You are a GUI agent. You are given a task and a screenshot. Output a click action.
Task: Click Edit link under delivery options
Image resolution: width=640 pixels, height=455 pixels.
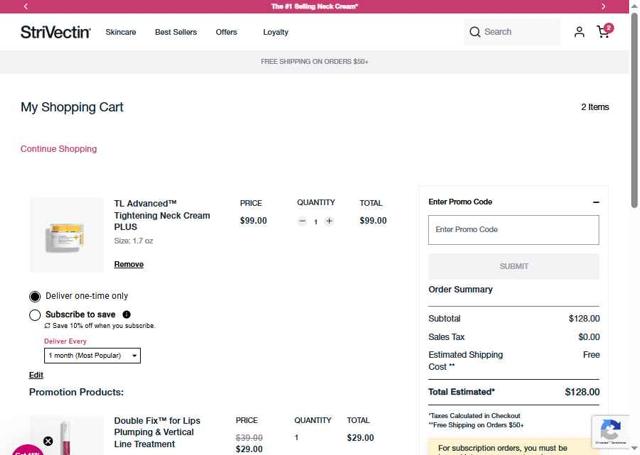pyautogui.click(x=36, y=375)
